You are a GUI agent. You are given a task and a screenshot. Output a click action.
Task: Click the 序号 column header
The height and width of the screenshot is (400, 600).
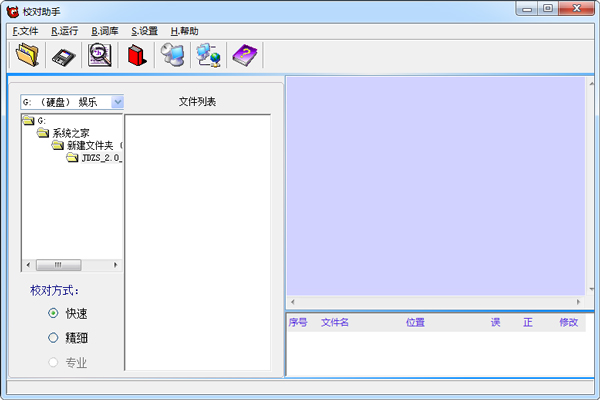pyautogui.click(x=298, y=322)
